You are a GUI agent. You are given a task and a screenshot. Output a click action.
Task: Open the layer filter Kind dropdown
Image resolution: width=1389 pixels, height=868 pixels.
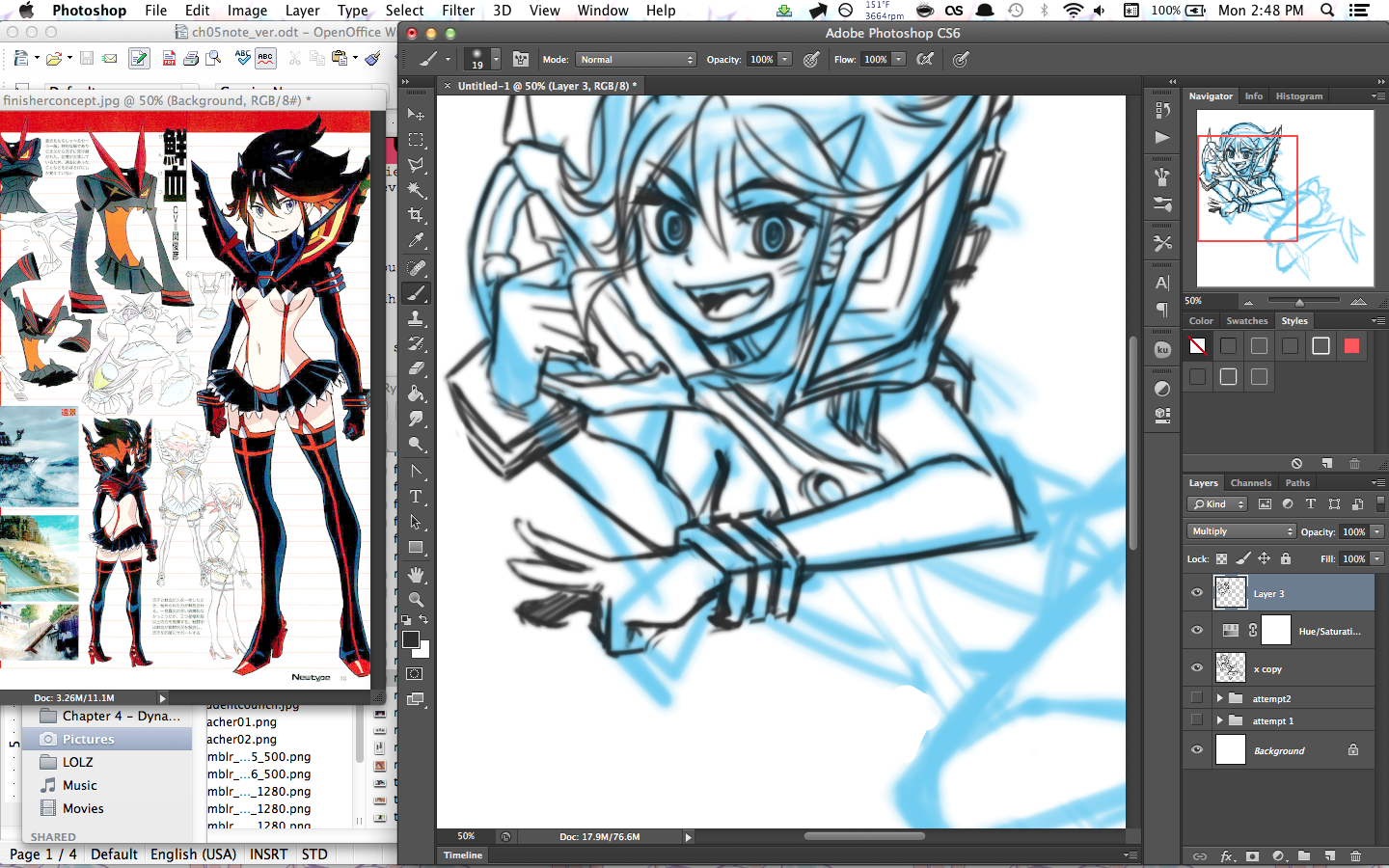coord(1217,503)
